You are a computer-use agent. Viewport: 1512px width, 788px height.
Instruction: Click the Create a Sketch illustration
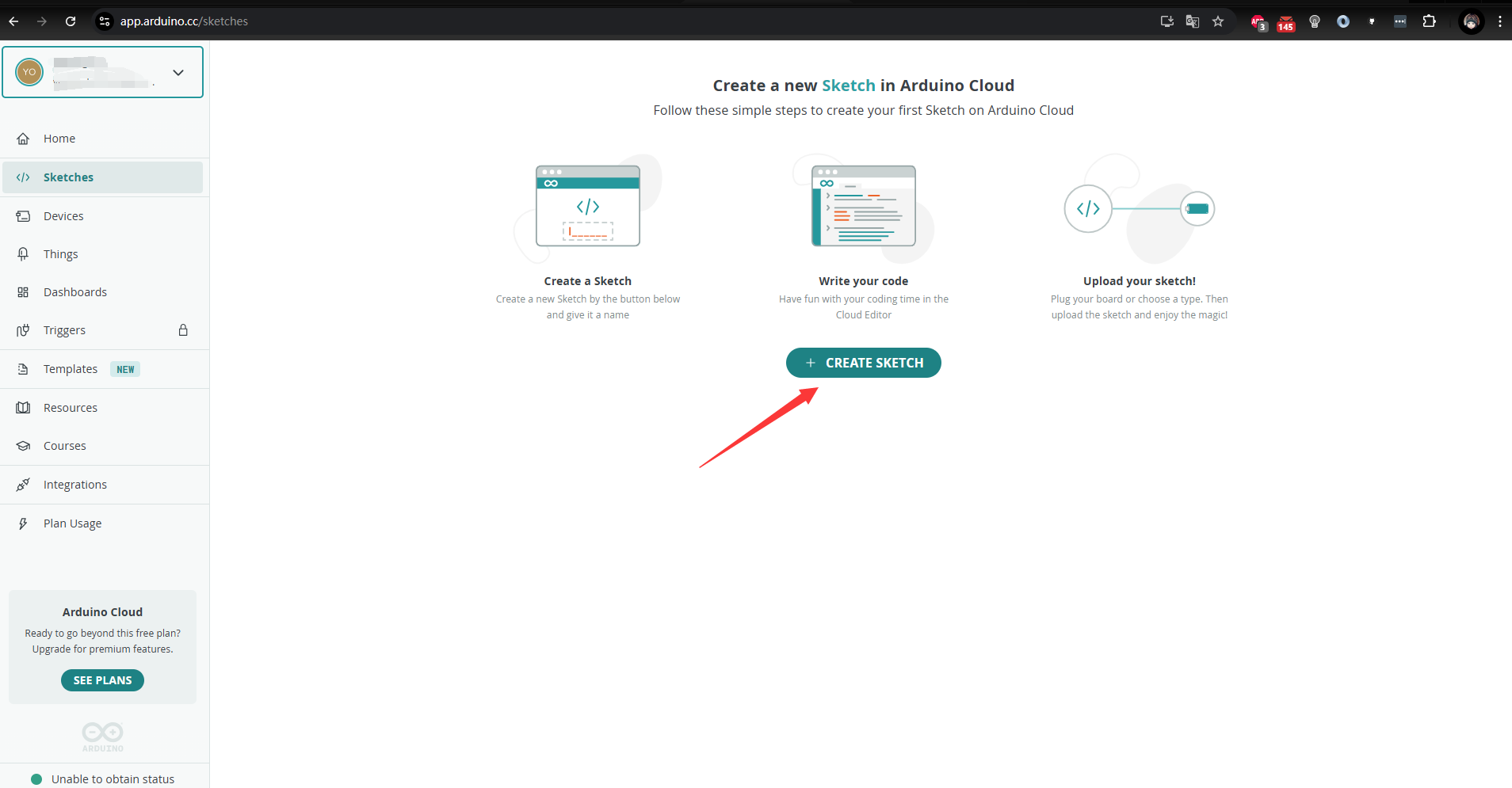[588, 207]
